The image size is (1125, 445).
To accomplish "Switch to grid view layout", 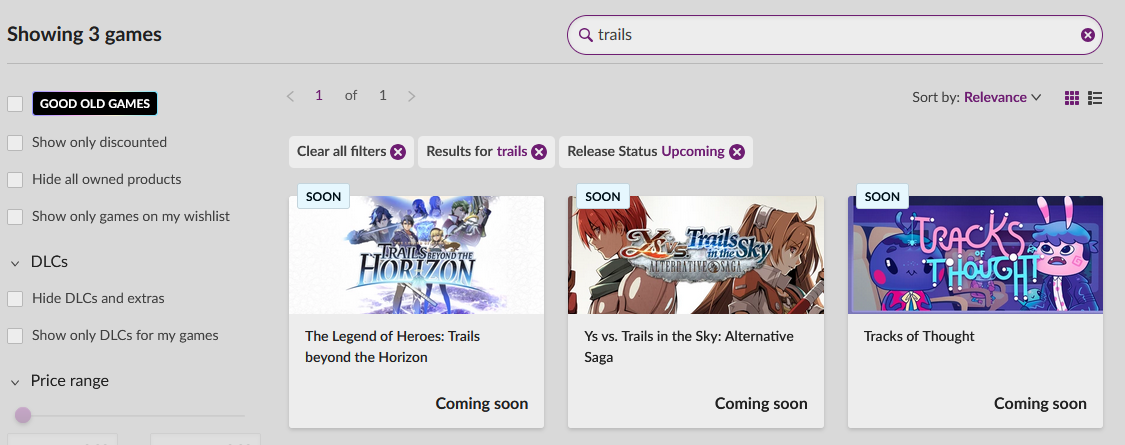I will 1072,98.
